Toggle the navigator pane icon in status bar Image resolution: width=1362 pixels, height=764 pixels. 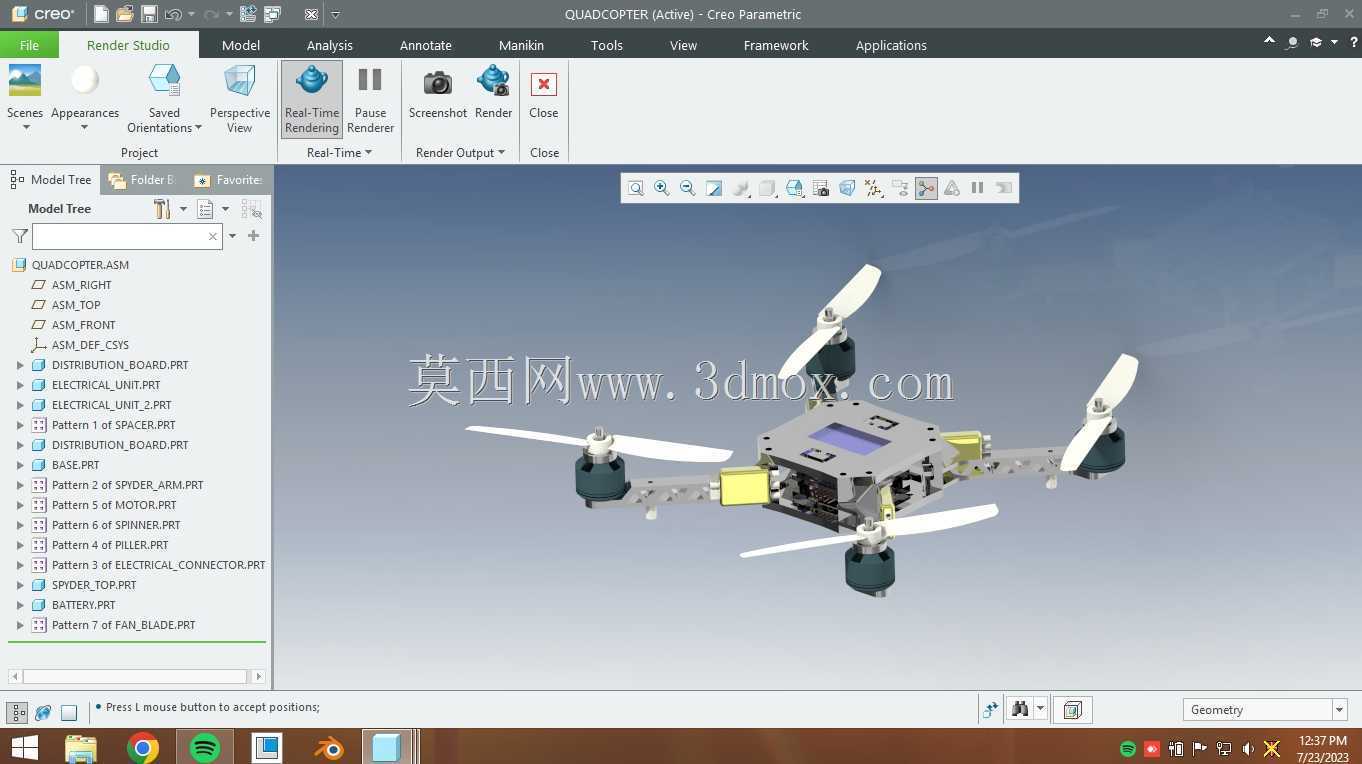click(x=17, y=713)
